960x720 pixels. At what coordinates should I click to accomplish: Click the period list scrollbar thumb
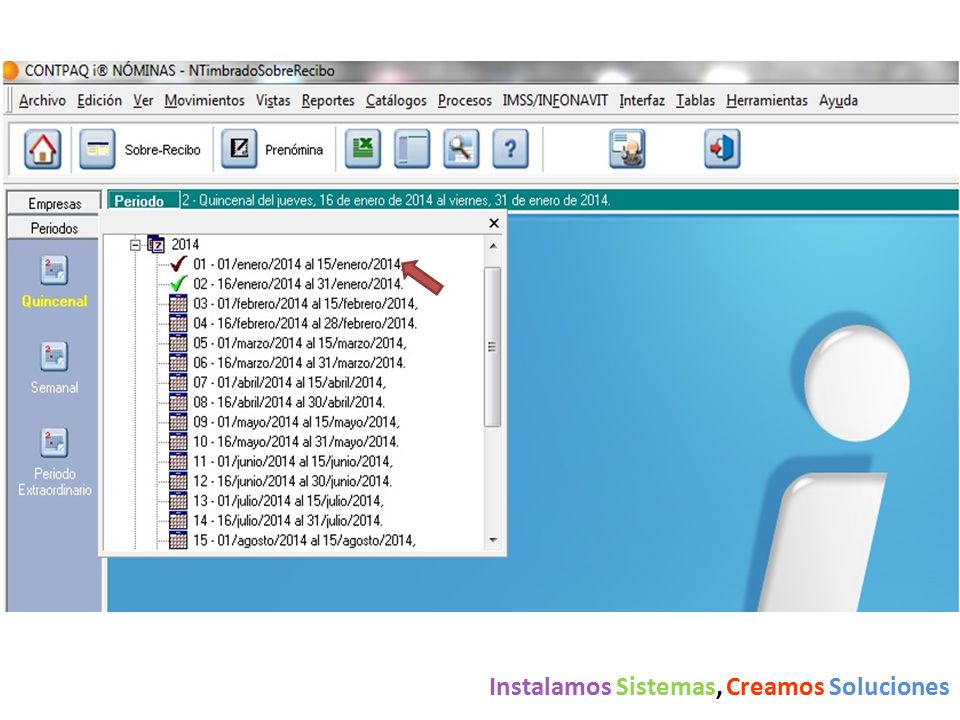pos(492,347)
